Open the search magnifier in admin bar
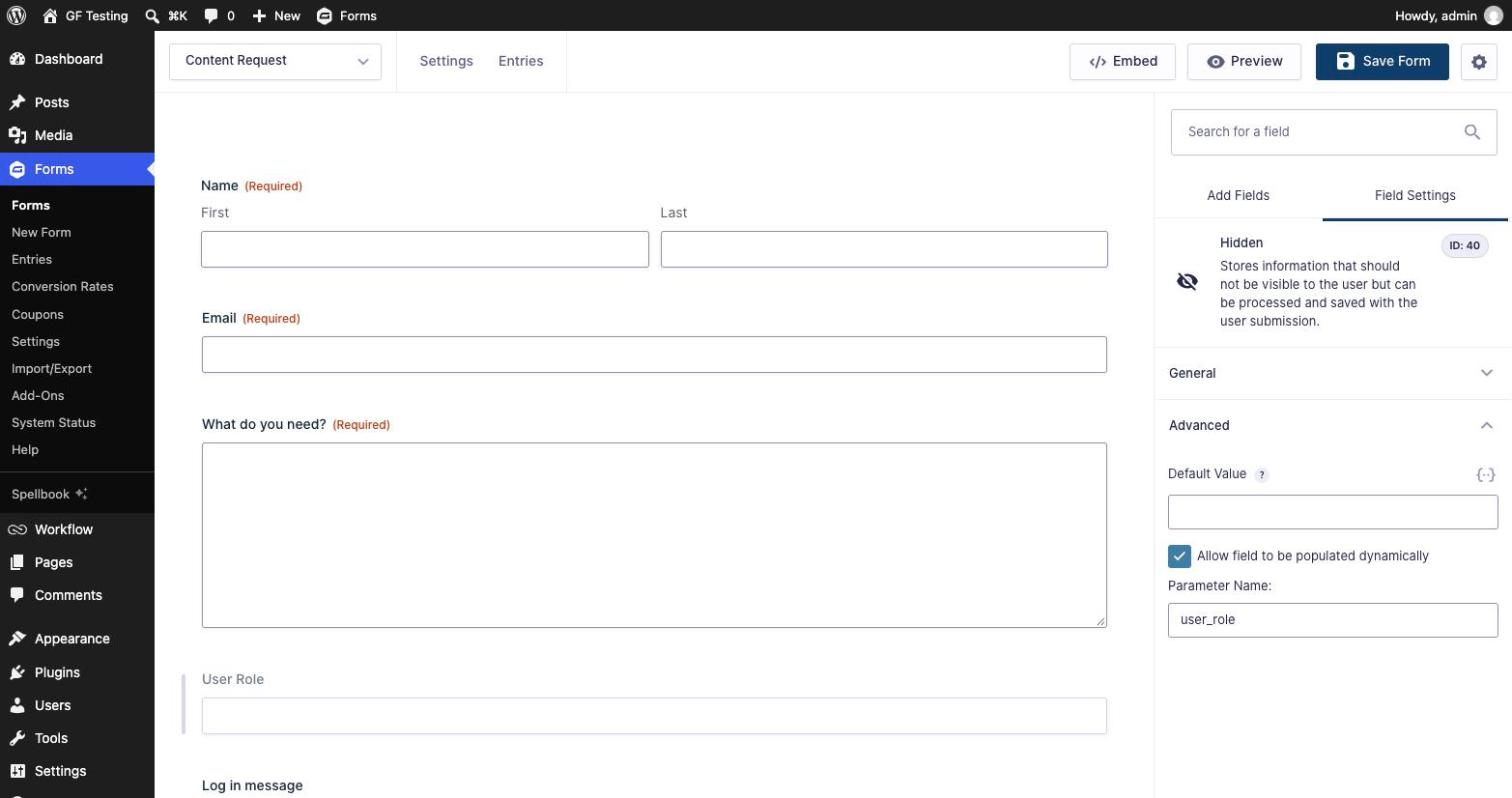The width and height of the screenshot is (1512, 798). [x=152, y=16]
